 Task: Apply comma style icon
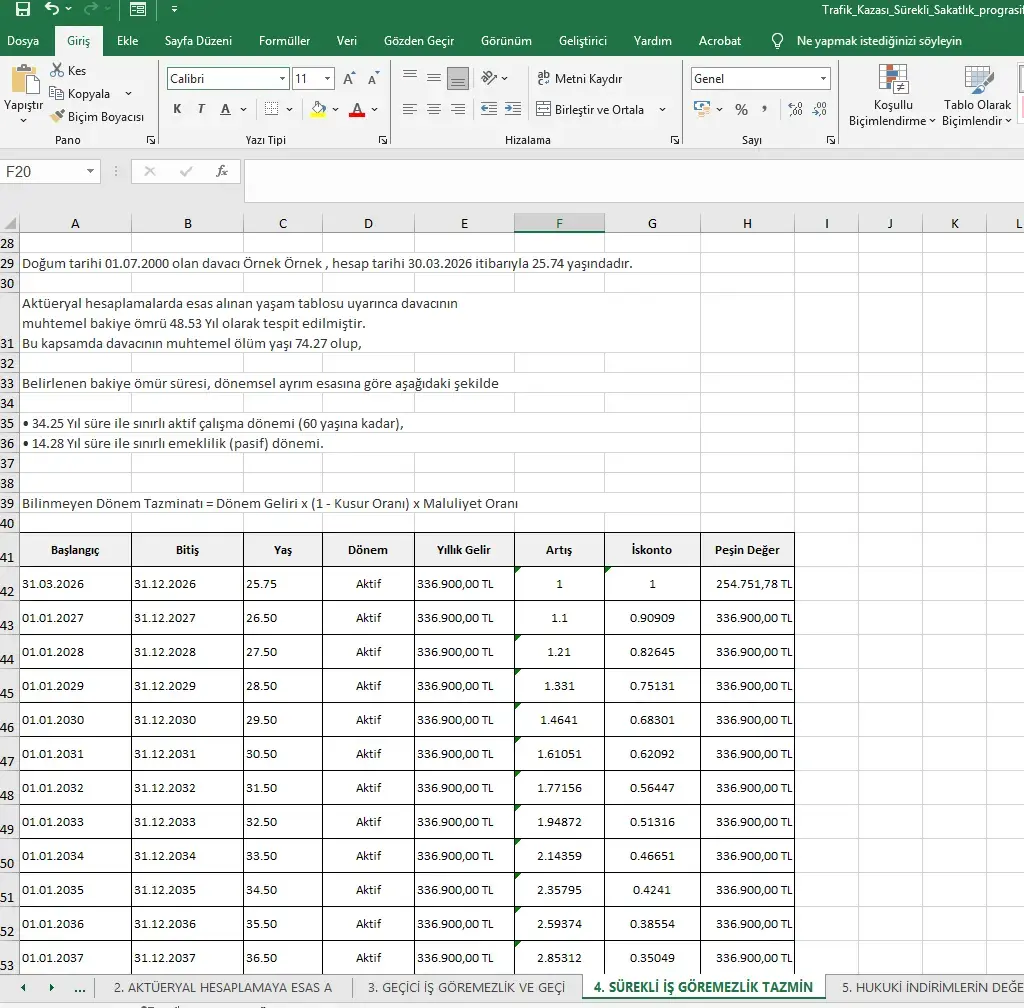[764, 109]
